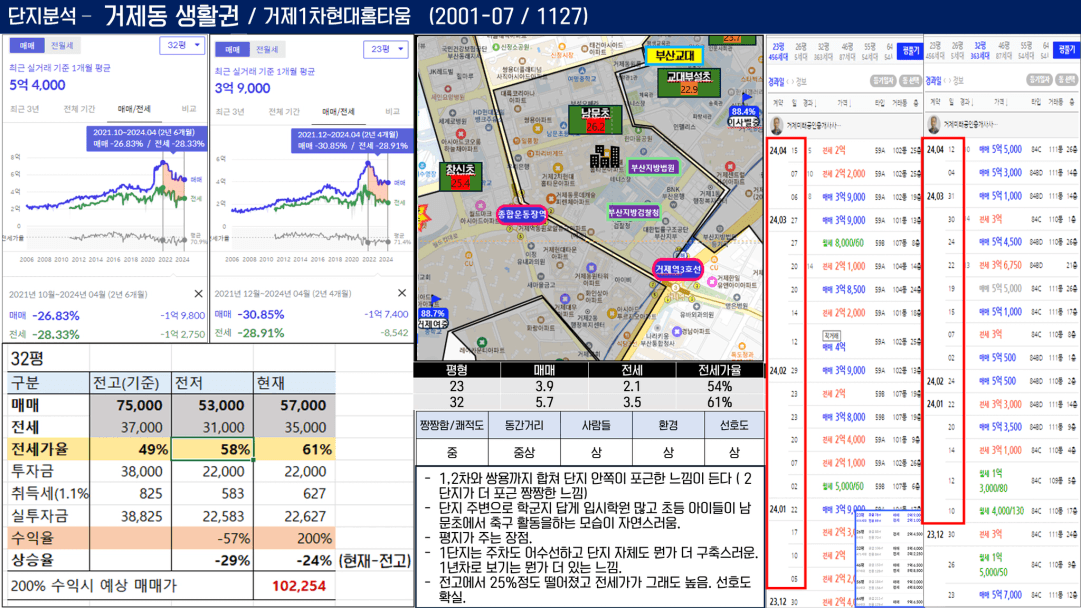Switch to 전월세 in the 32평 chart panel
The height and width of the screenshot is (608, 1081).
tap(62, 45)
